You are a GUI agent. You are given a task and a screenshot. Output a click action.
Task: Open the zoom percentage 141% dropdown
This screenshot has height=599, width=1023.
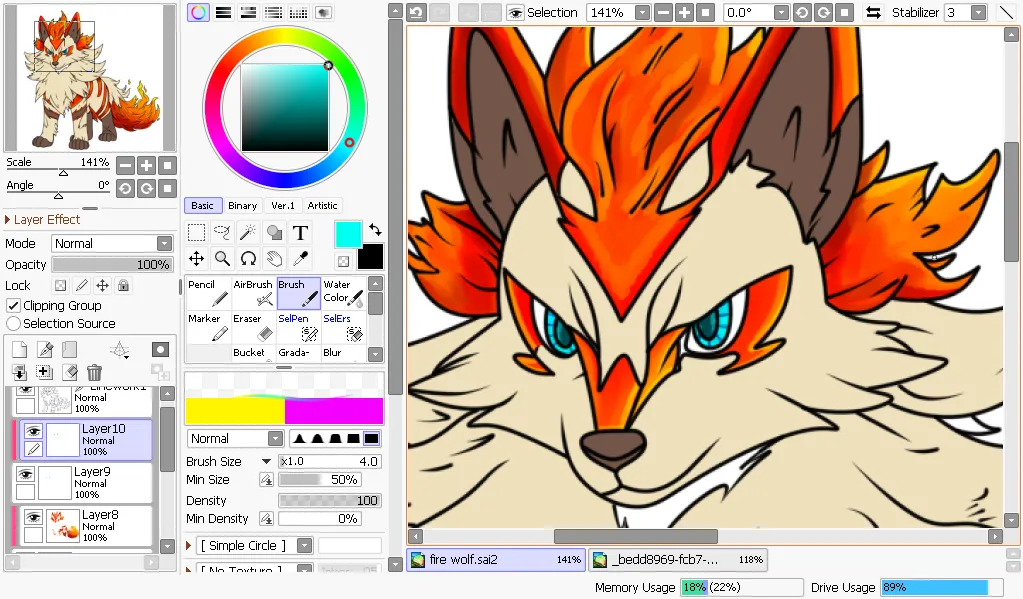[643, 12]
